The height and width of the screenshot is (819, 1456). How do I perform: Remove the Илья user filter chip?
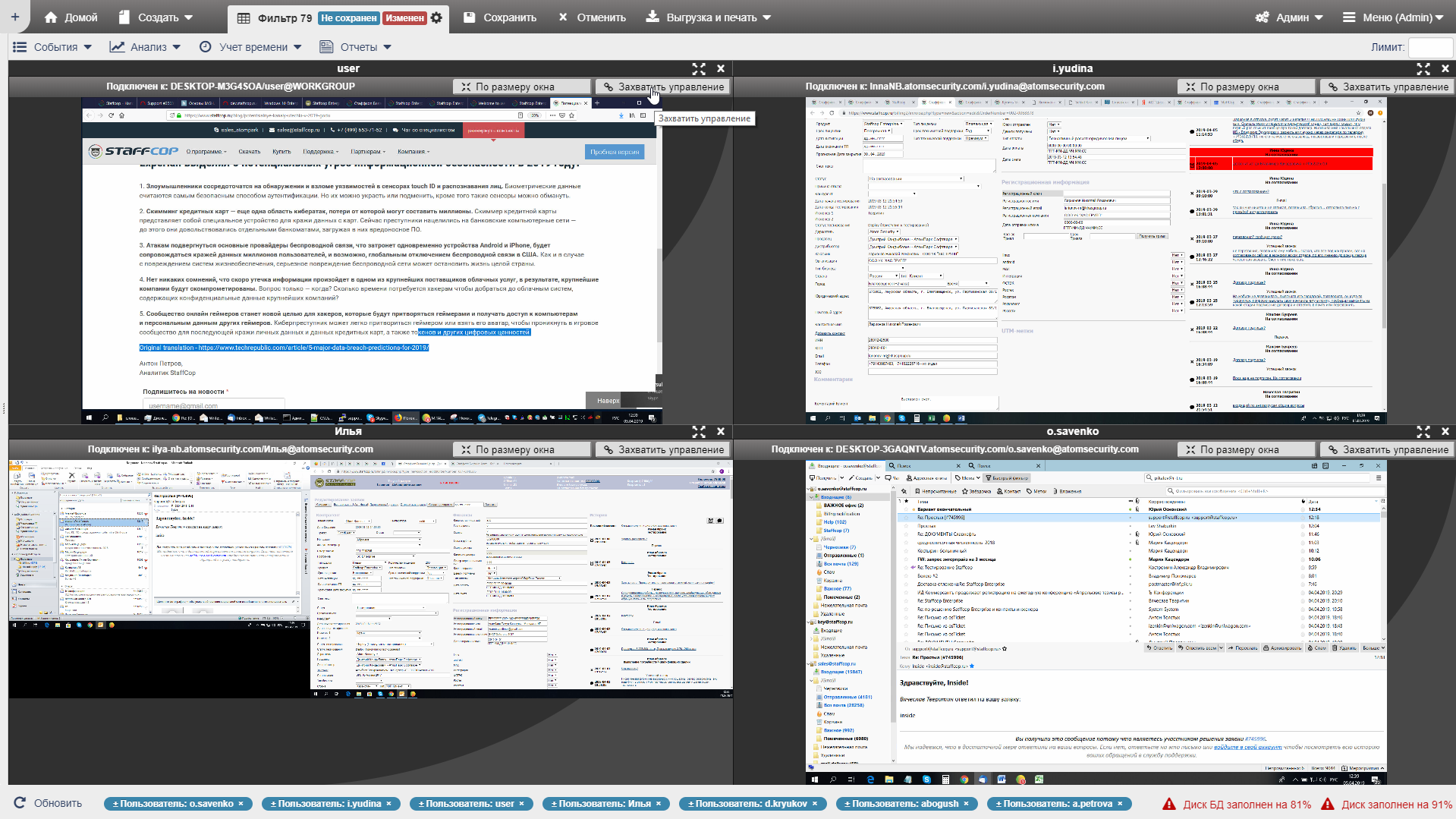(659, 804)
